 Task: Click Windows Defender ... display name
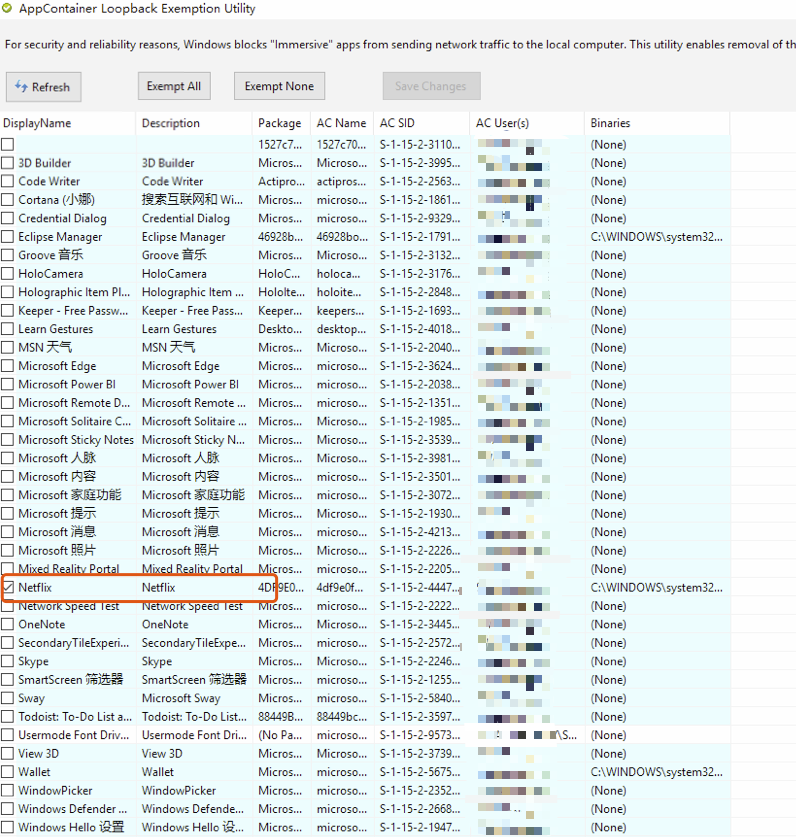[73, 809]
